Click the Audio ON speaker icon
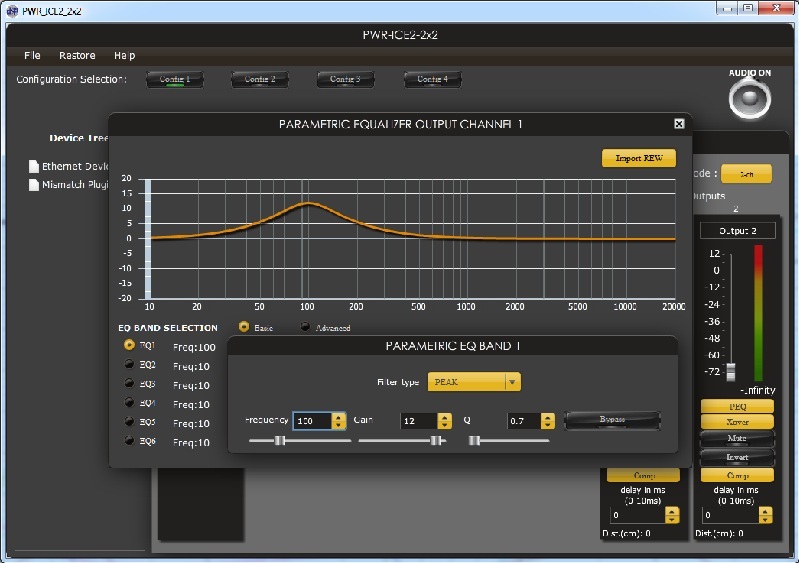This screenshot has height=563, width=799. (x=750, y=97)
